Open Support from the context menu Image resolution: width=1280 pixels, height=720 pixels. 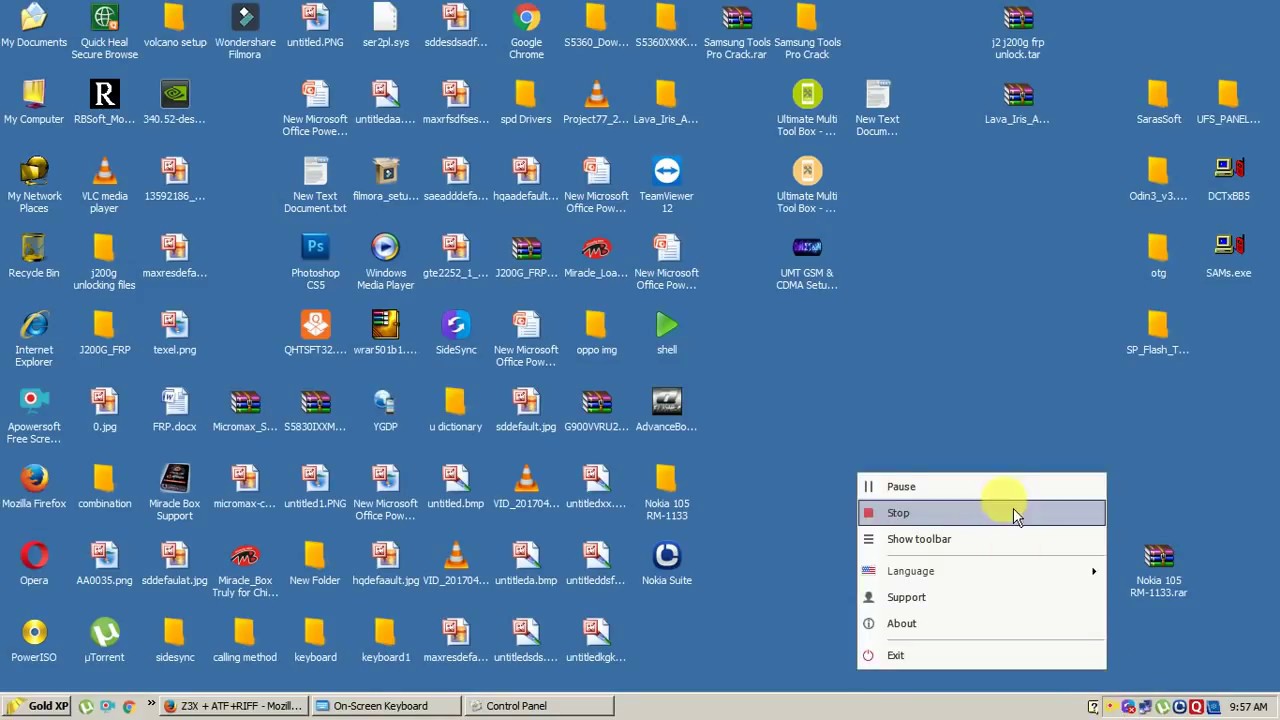click(982, 597)
